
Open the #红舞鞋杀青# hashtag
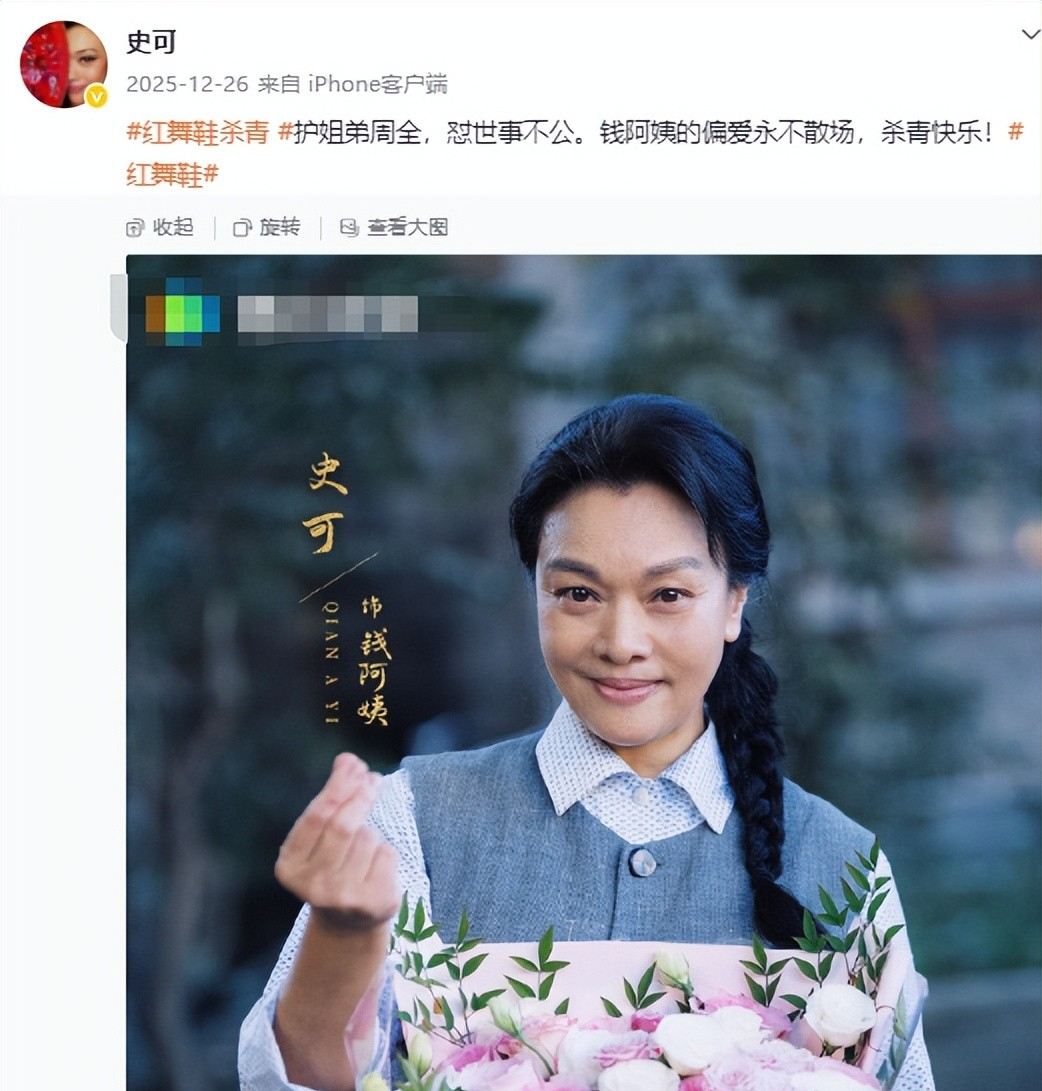tap(198, 132)
